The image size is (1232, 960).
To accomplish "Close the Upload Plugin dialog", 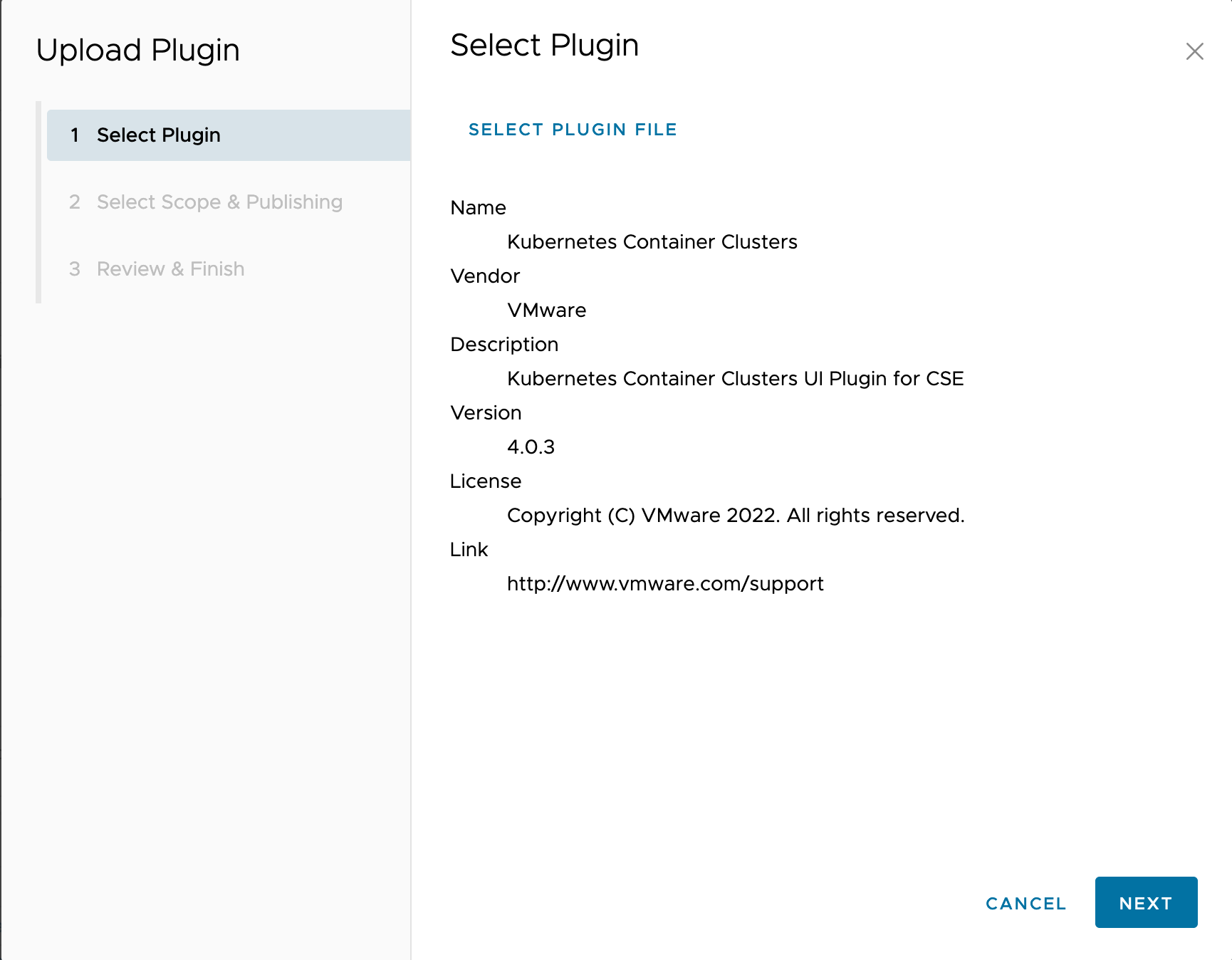I will [1194, 51].
